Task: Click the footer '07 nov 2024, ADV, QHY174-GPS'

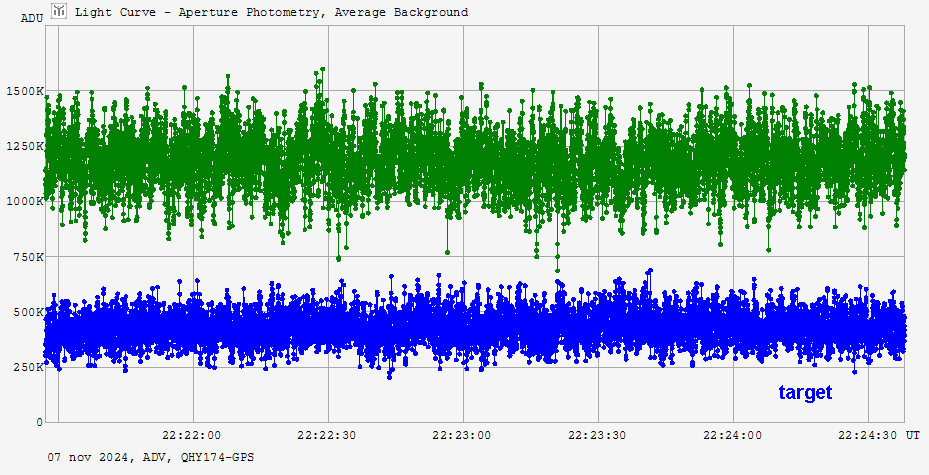Action: coord(151,457)
